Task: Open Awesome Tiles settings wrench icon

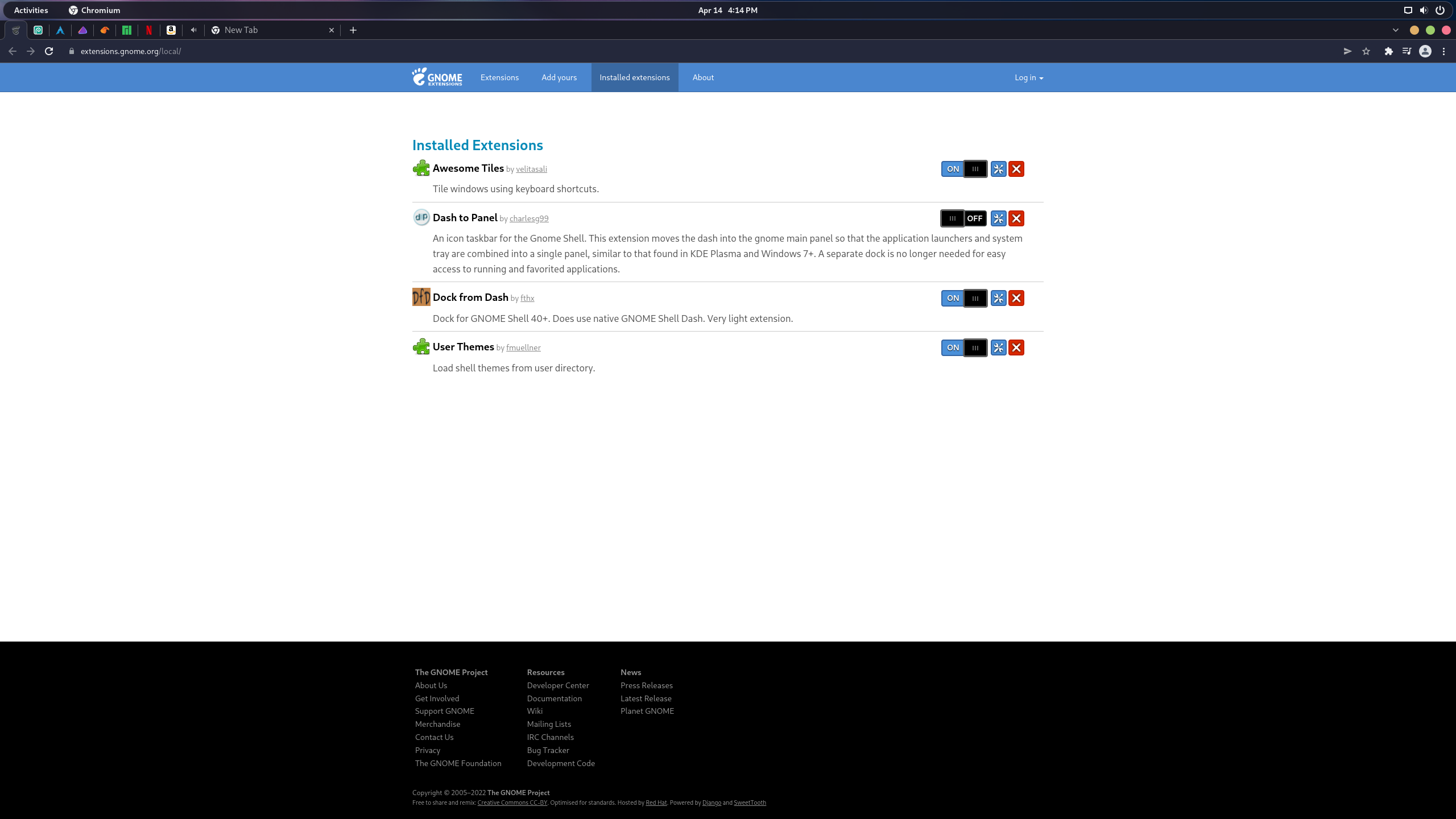Action: pyautogui.click(x=998, y=169)
